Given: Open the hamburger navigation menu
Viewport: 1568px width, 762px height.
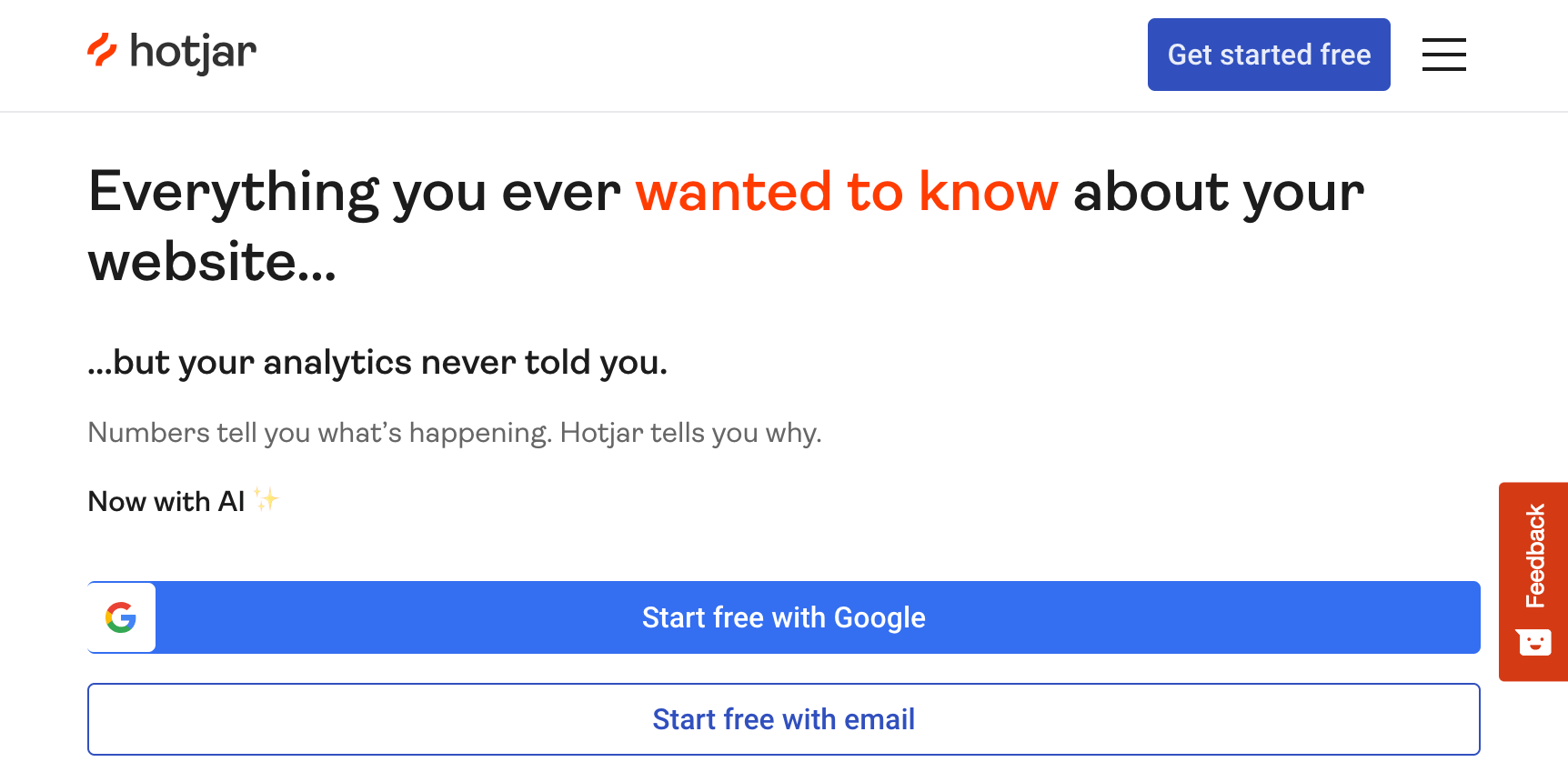Looking at the screenshot, I should click(x=1443, y=55).
